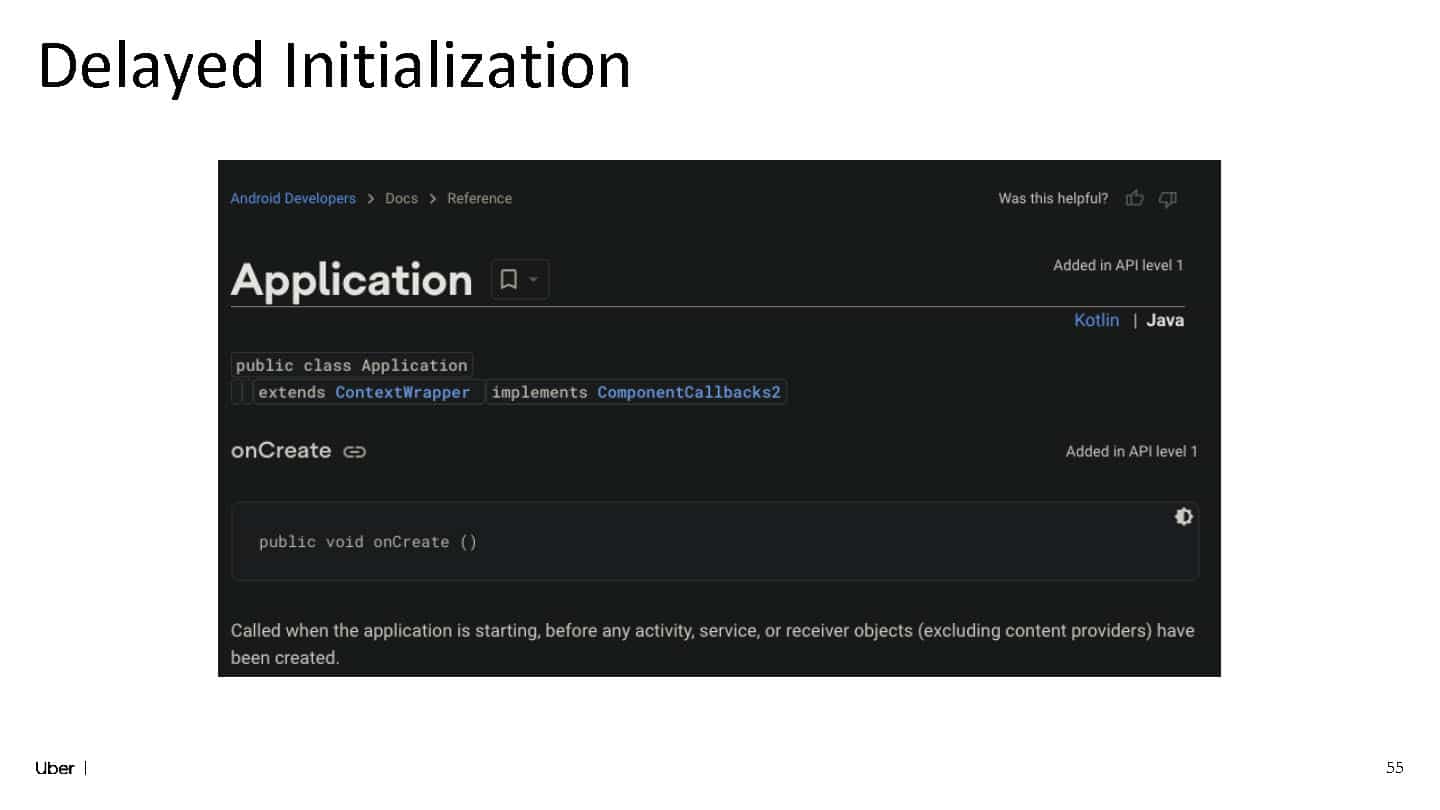The height and width of the screenshot is (810, 1440).
Task: Toggle dark theme icon in code block
Action: [1183, 516]
